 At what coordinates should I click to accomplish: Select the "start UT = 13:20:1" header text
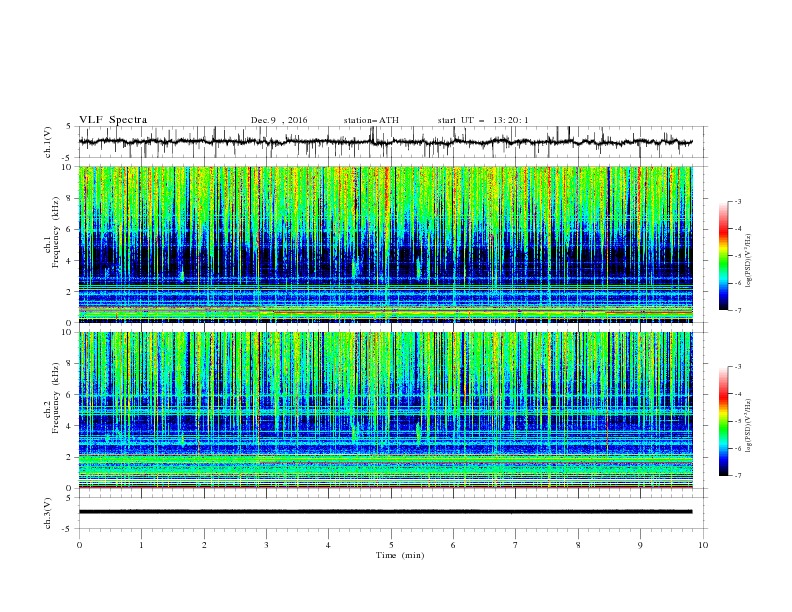[483, 120]
